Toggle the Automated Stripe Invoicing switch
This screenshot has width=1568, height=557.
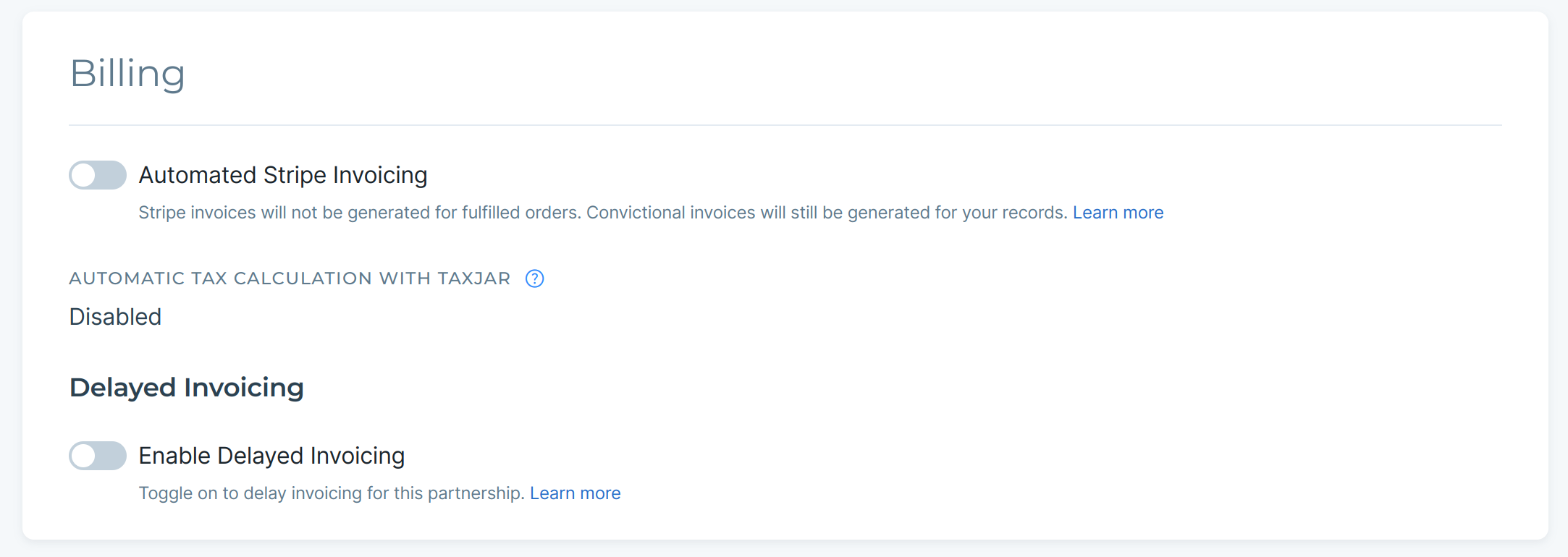(98, 175)
